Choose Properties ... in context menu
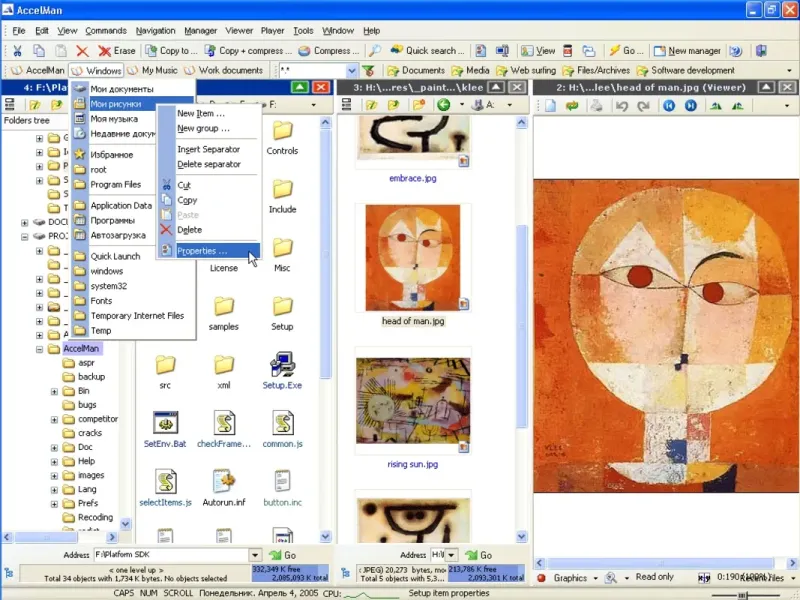 coord(209,251)
